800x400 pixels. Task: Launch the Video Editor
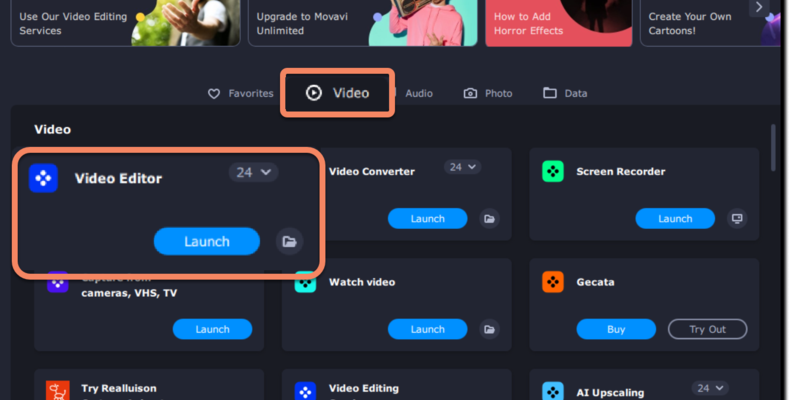pyautogui.click(x=207, y=241)
